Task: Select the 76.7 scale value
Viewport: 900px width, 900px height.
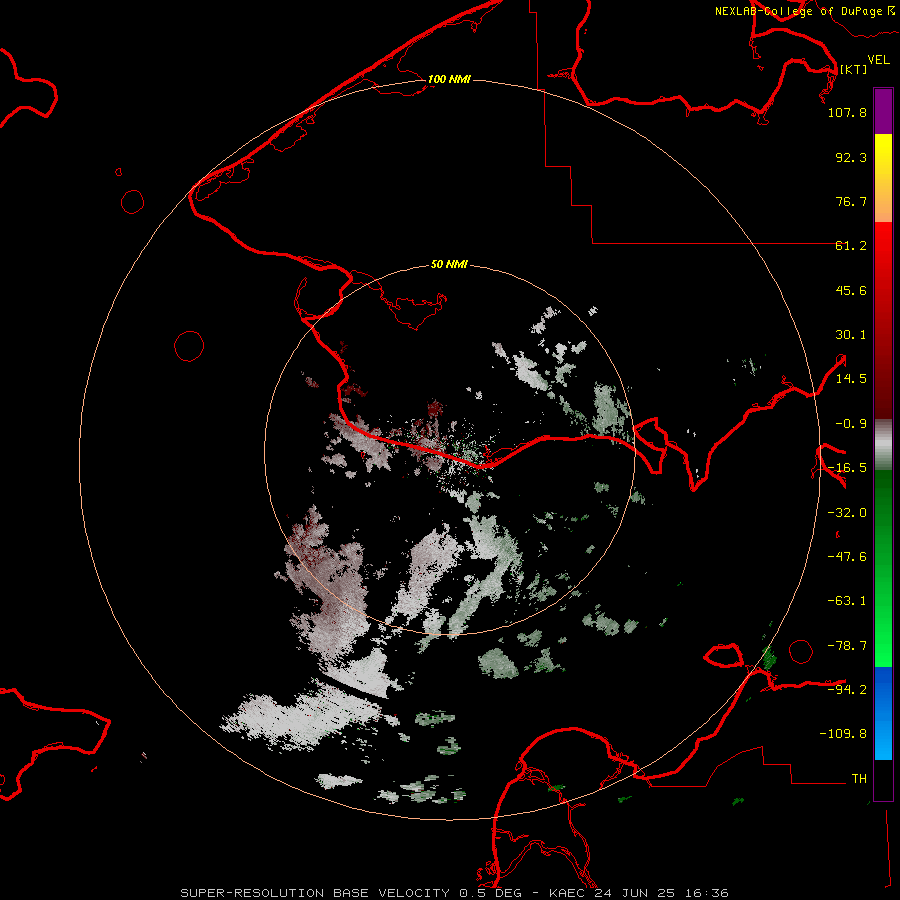Action: [851, 201]
